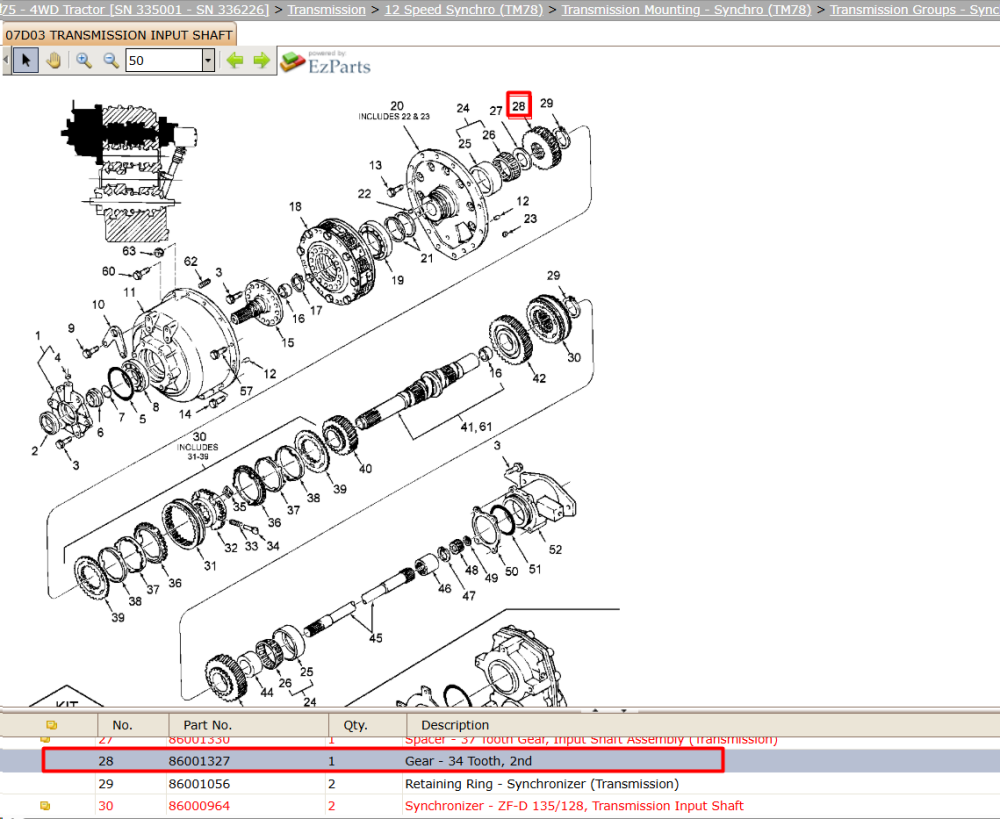1000x819 pixels.
Task: Click callout 27 in the diagram
Action: (x=496, y=111)
